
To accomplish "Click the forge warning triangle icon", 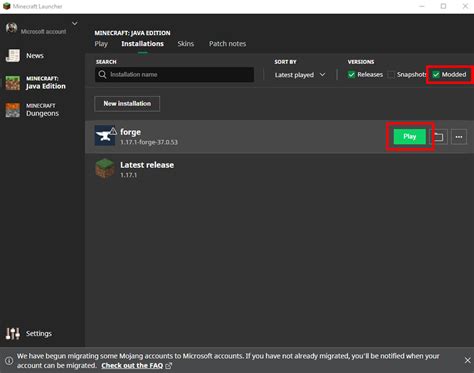I will point(114,131).
